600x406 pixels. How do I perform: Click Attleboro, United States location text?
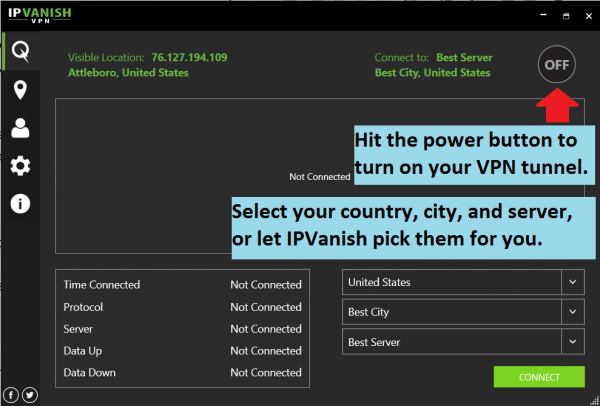click(128, 73)
